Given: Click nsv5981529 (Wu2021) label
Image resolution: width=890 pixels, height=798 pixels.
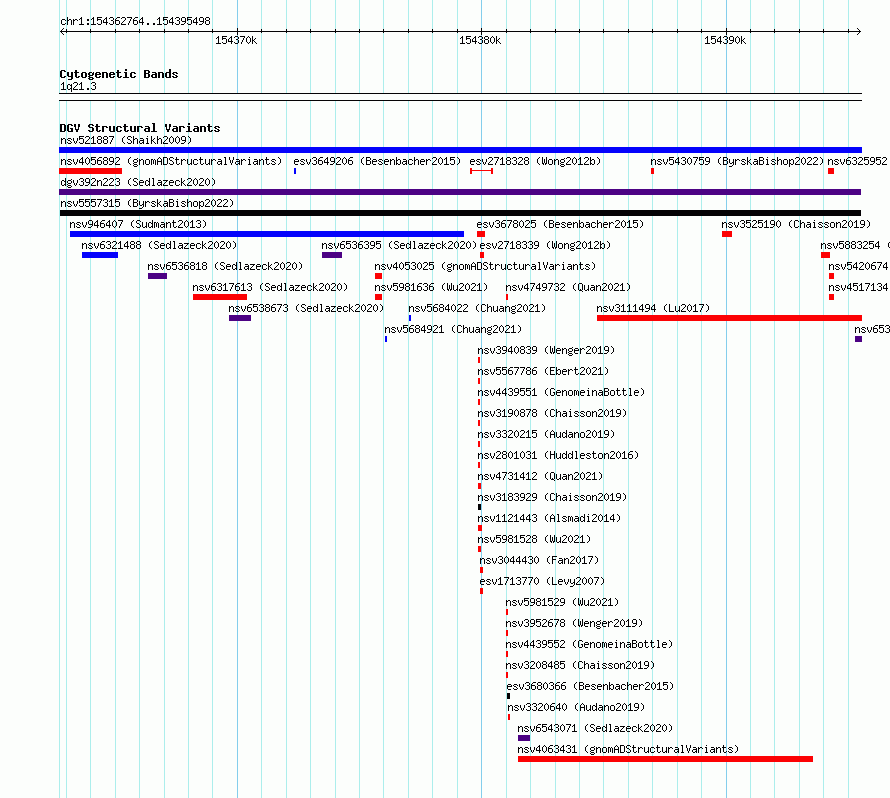Looking at the screenshot, I should [x=562, y=602].
